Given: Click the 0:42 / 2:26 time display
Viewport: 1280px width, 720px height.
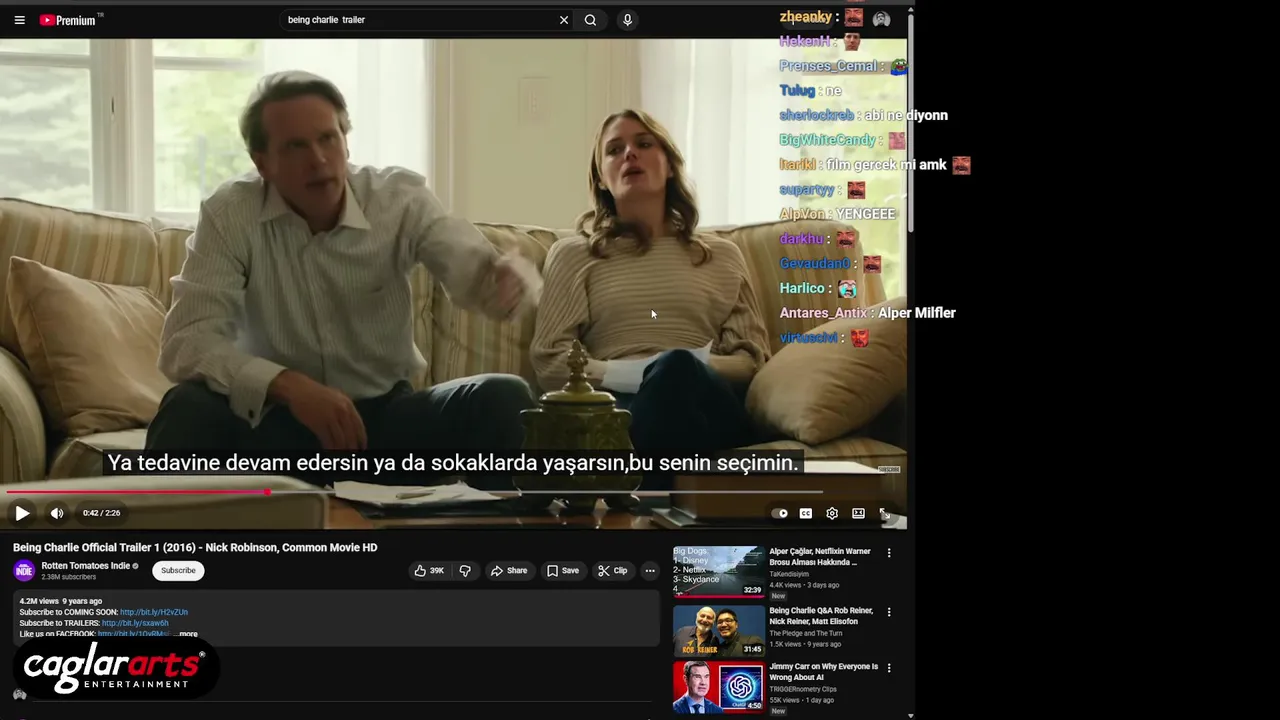Looking at the screenshot, I should (101, 513).
